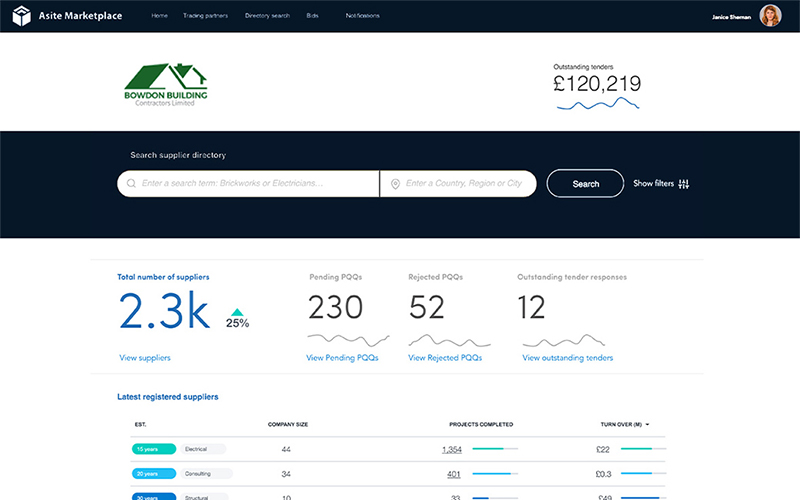Viewport: 800px width, 500px height.
Task: Click the 12 outstanding tender responses number
Action: [x=531, y=307]
